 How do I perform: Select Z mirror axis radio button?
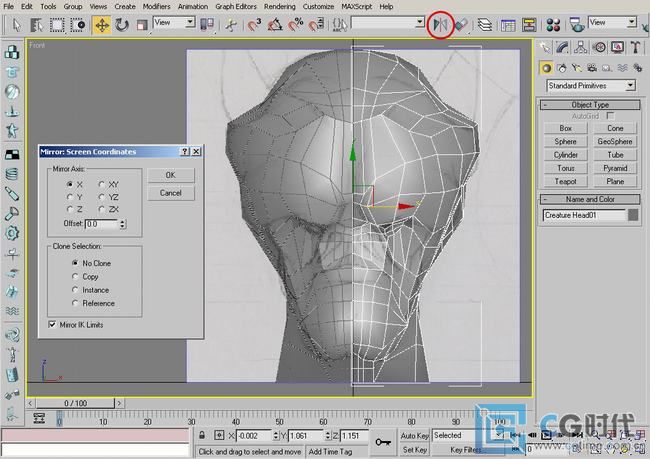click(x=70, y=209)
